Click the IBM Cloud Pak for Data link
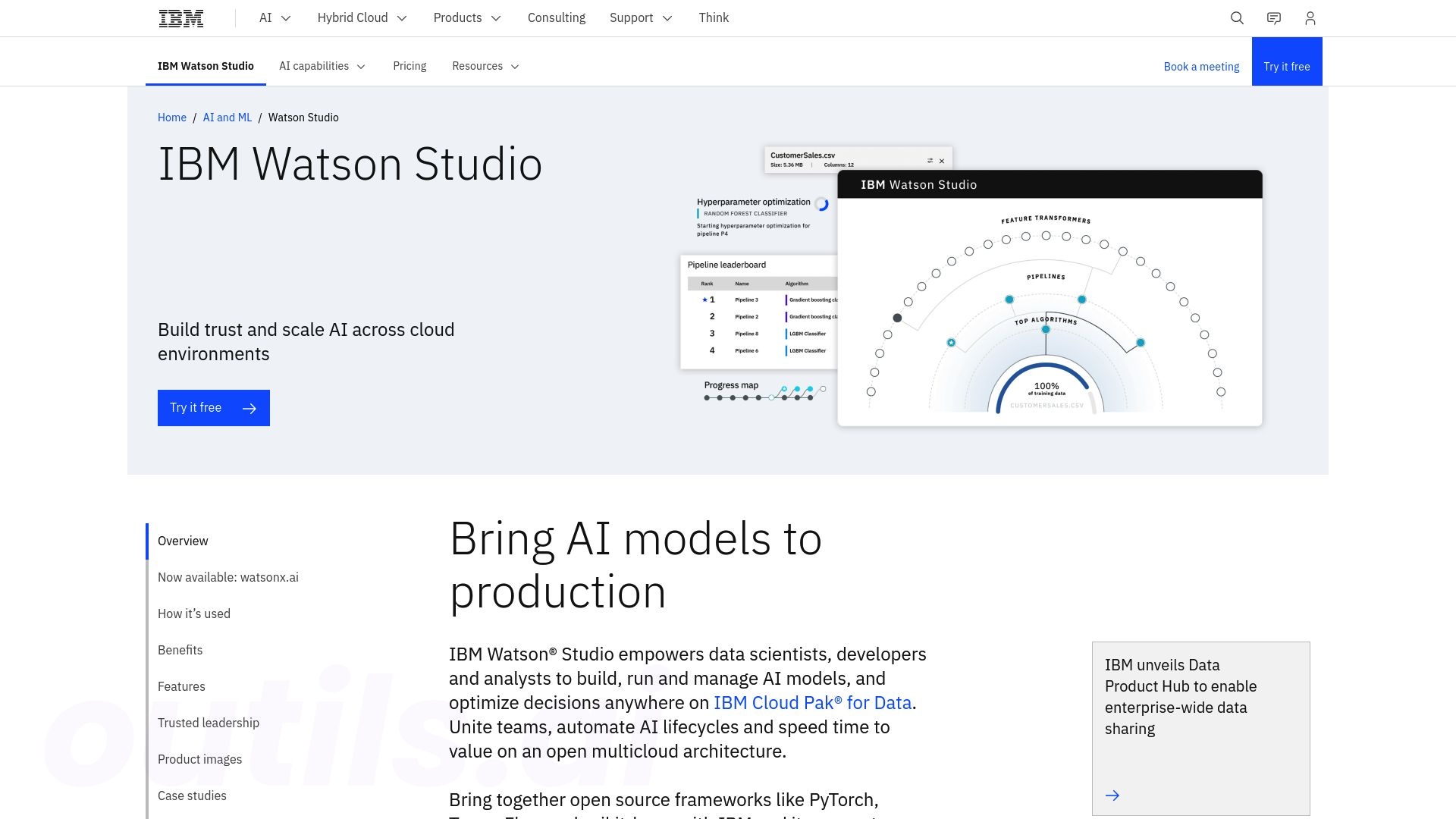 (812, 702)
